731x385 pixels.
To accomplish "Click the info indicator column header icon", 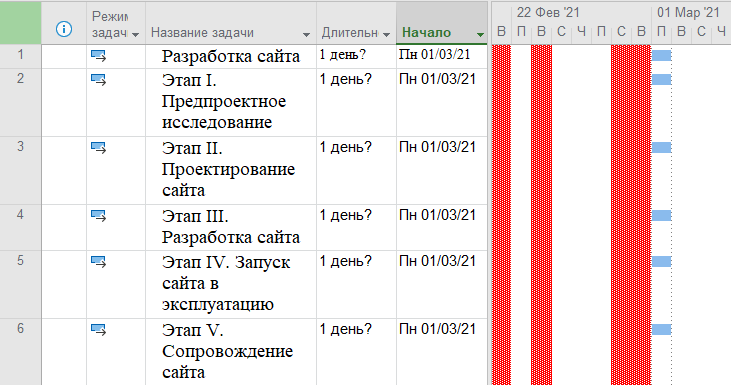I will (64, 29).
